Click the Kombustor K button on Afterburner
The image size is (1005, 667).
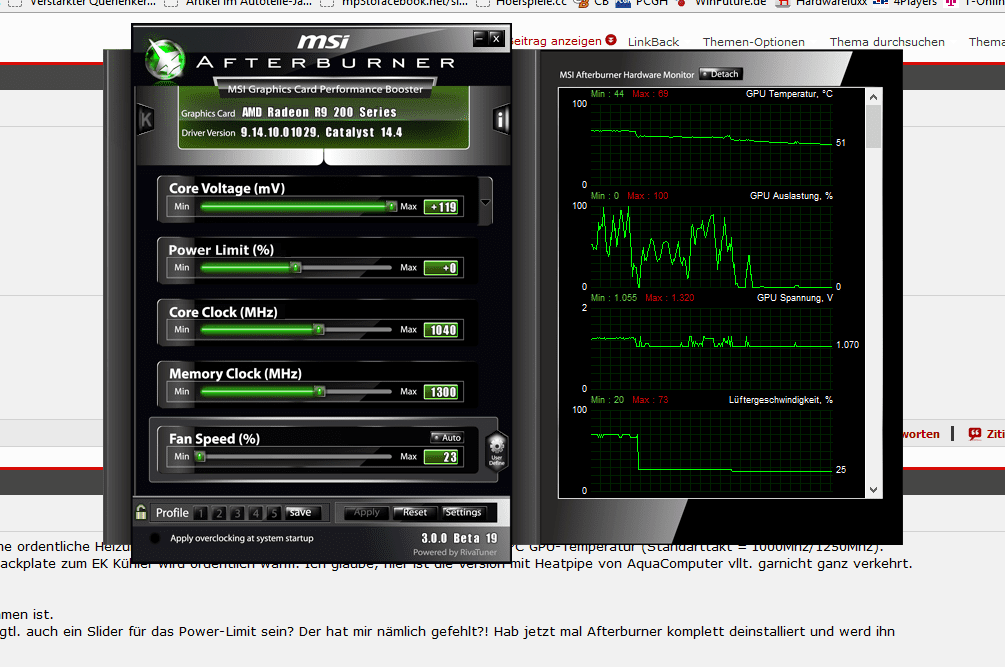(x=146, y=119)
